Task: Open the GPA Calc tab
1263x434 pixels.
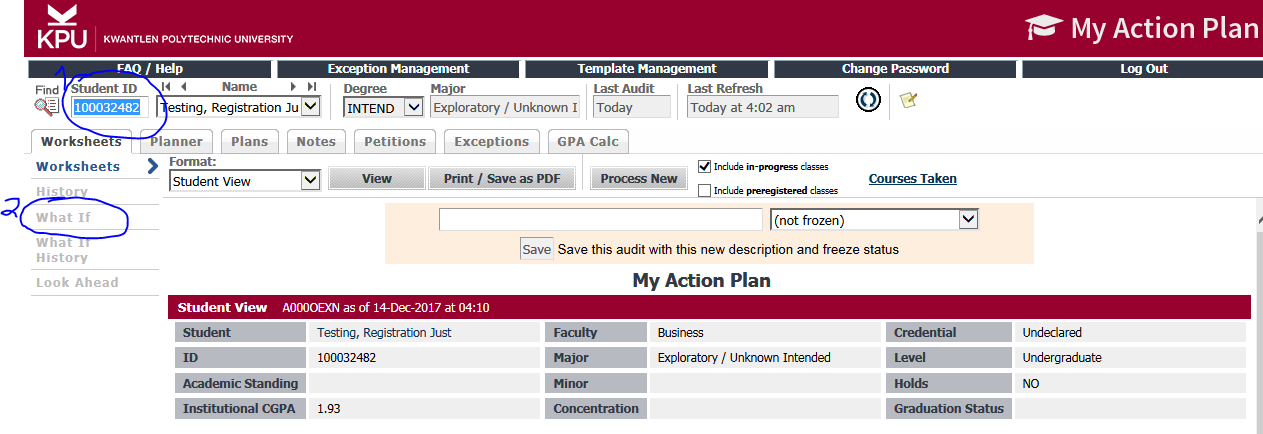Action: coord(589,141)
